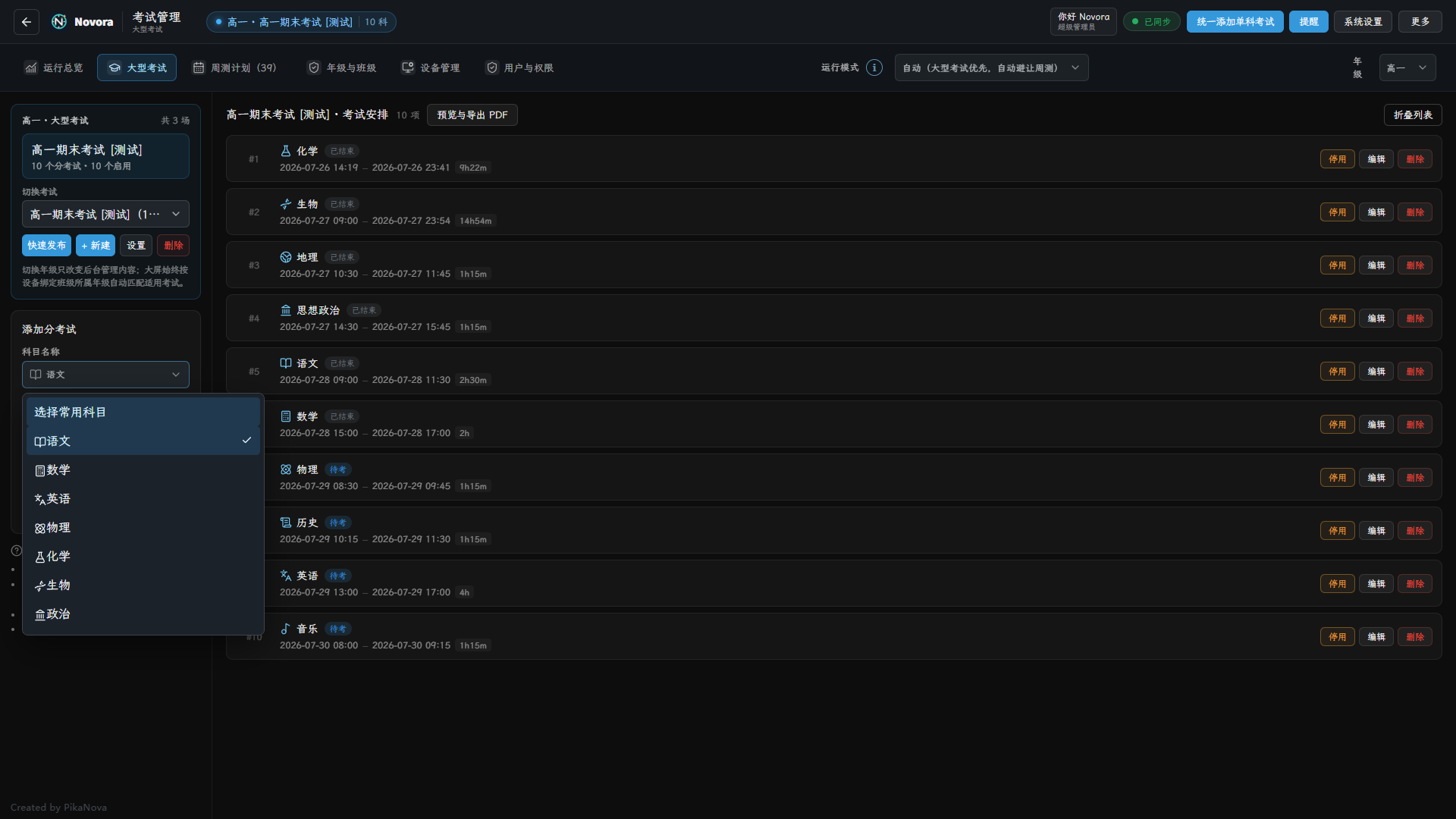Open the 年级 高一 dropdown
The height and width of the screenshot is (819, 1456).
[1407, 67]
